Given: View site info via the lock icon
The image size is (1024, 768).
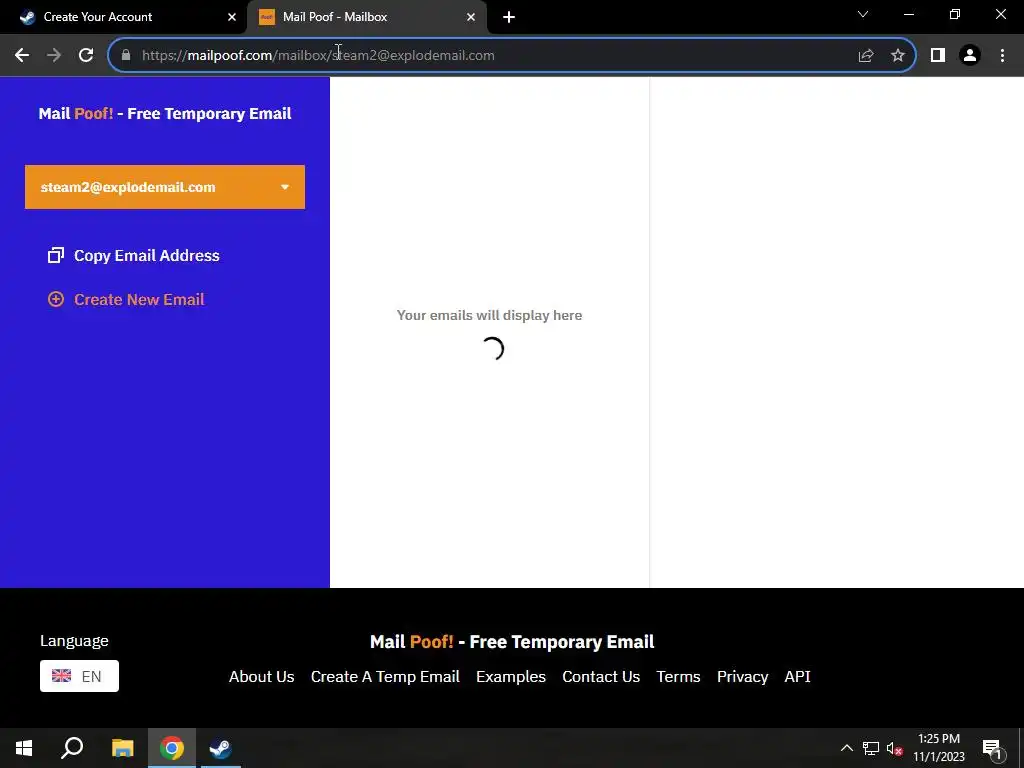Looking at the screenshot, I should [126, 56].
